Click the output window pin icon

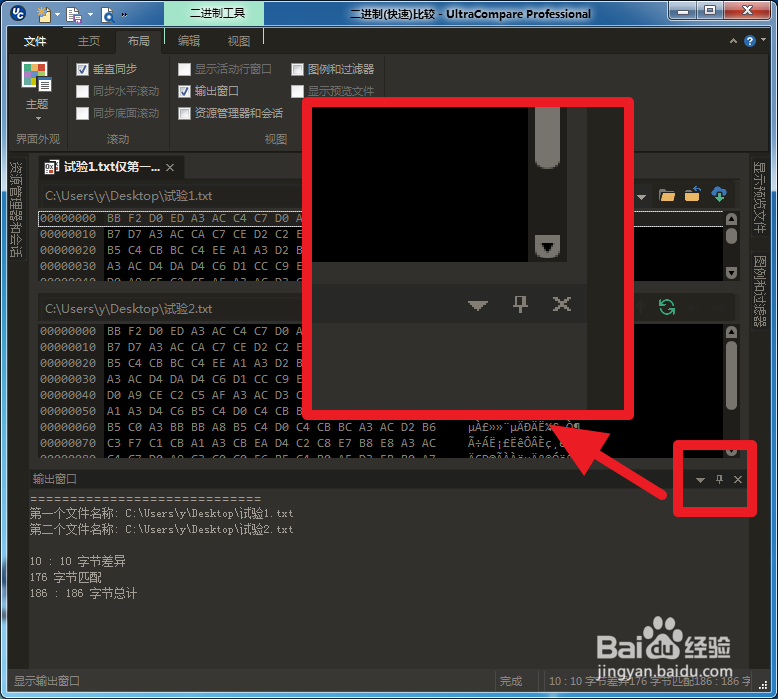point(719,479)
